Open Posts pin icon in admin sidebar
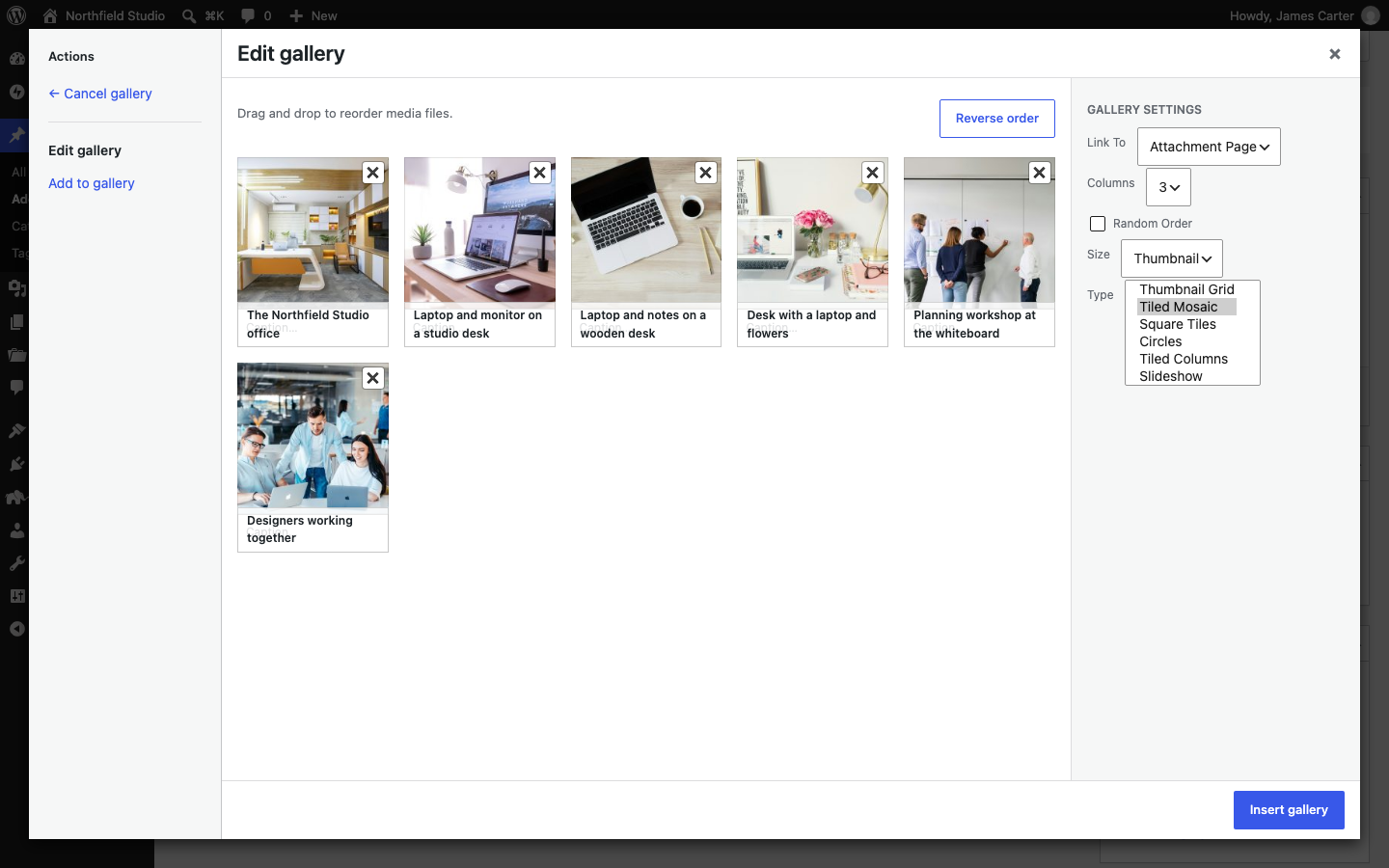1389x868 pixels. tap(16, 136)
